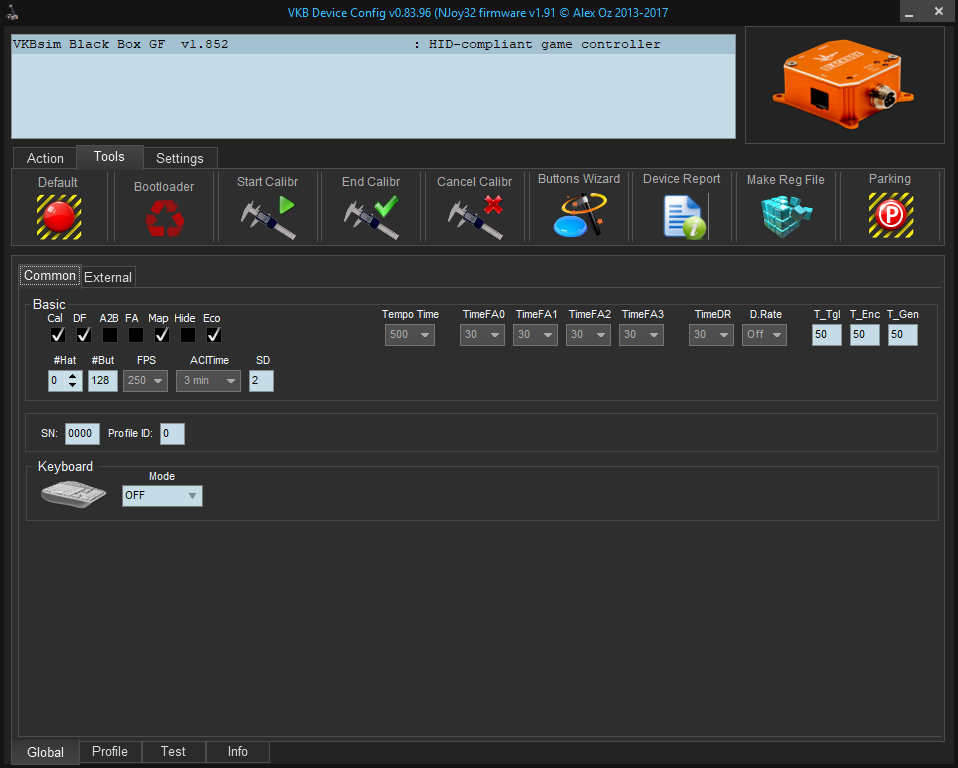
Task: Start calibration with the Start Calibr icon
Action: tap(268, 217)
